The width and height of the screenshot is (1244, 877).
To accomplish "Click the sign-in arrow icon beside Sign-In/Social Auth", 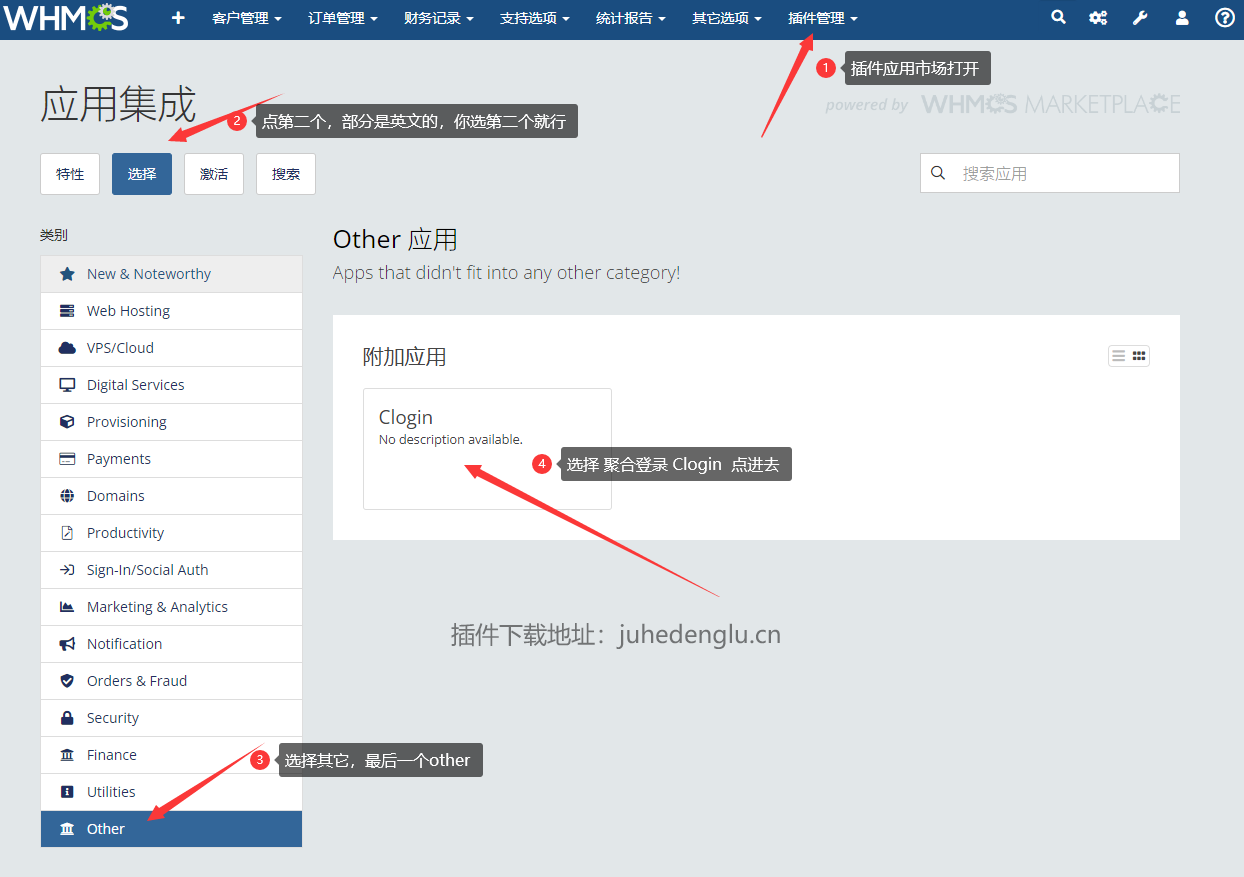I will [x=67, y=570].
